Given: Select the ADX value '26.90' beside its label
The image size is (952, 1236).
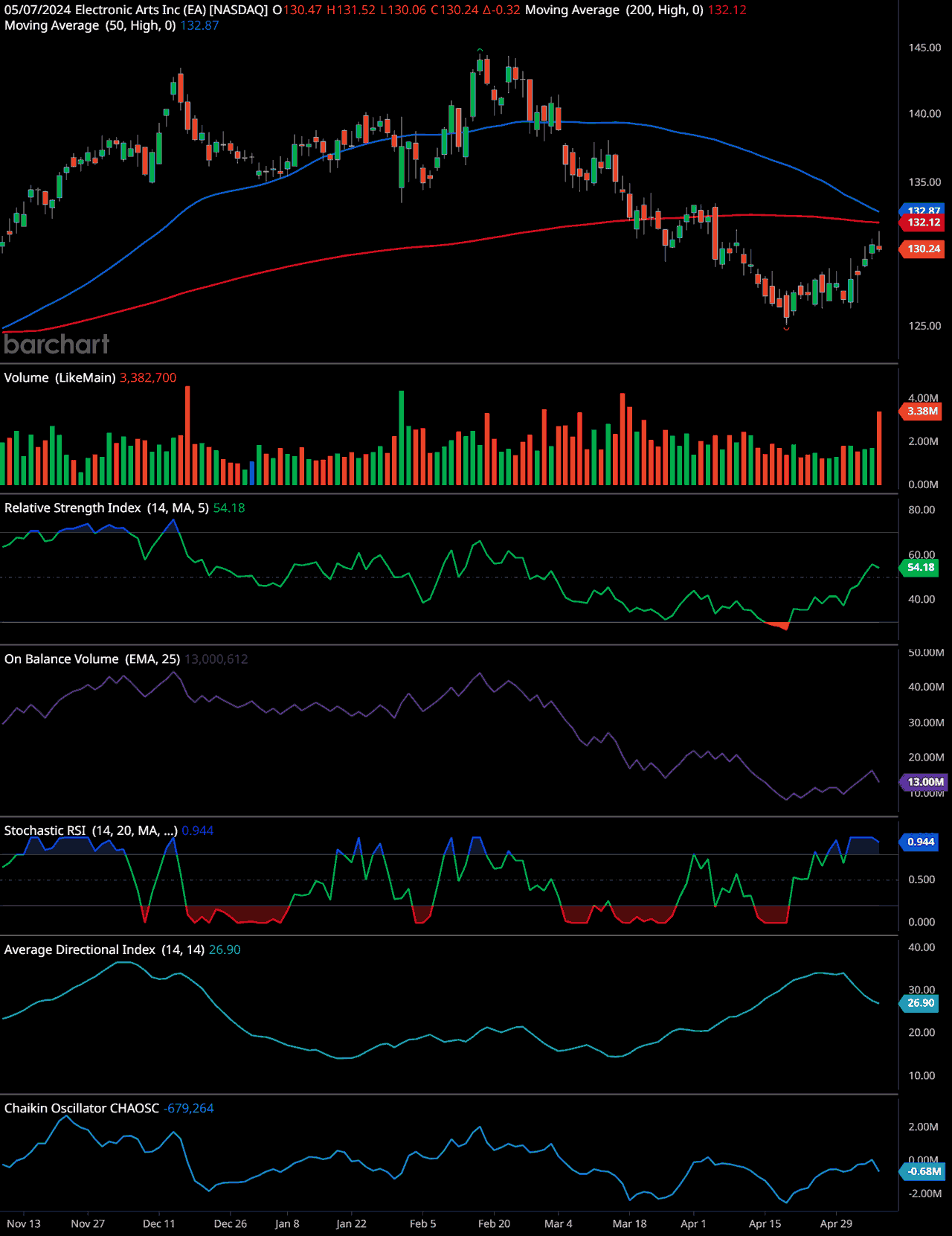Looking at the screenshot, I should 225,950.
